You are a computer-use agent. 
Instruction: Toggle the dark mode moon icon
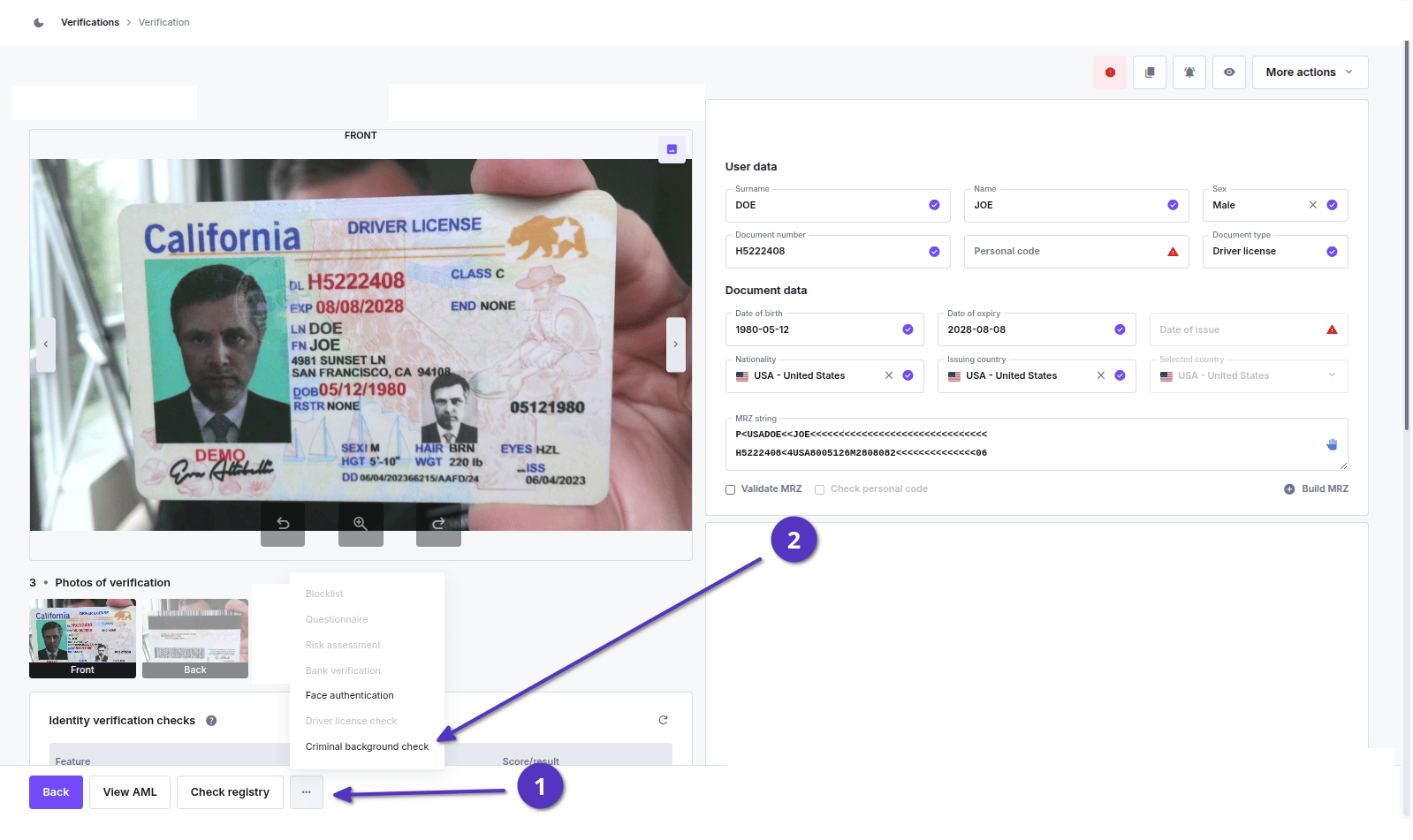coord(39,23)
